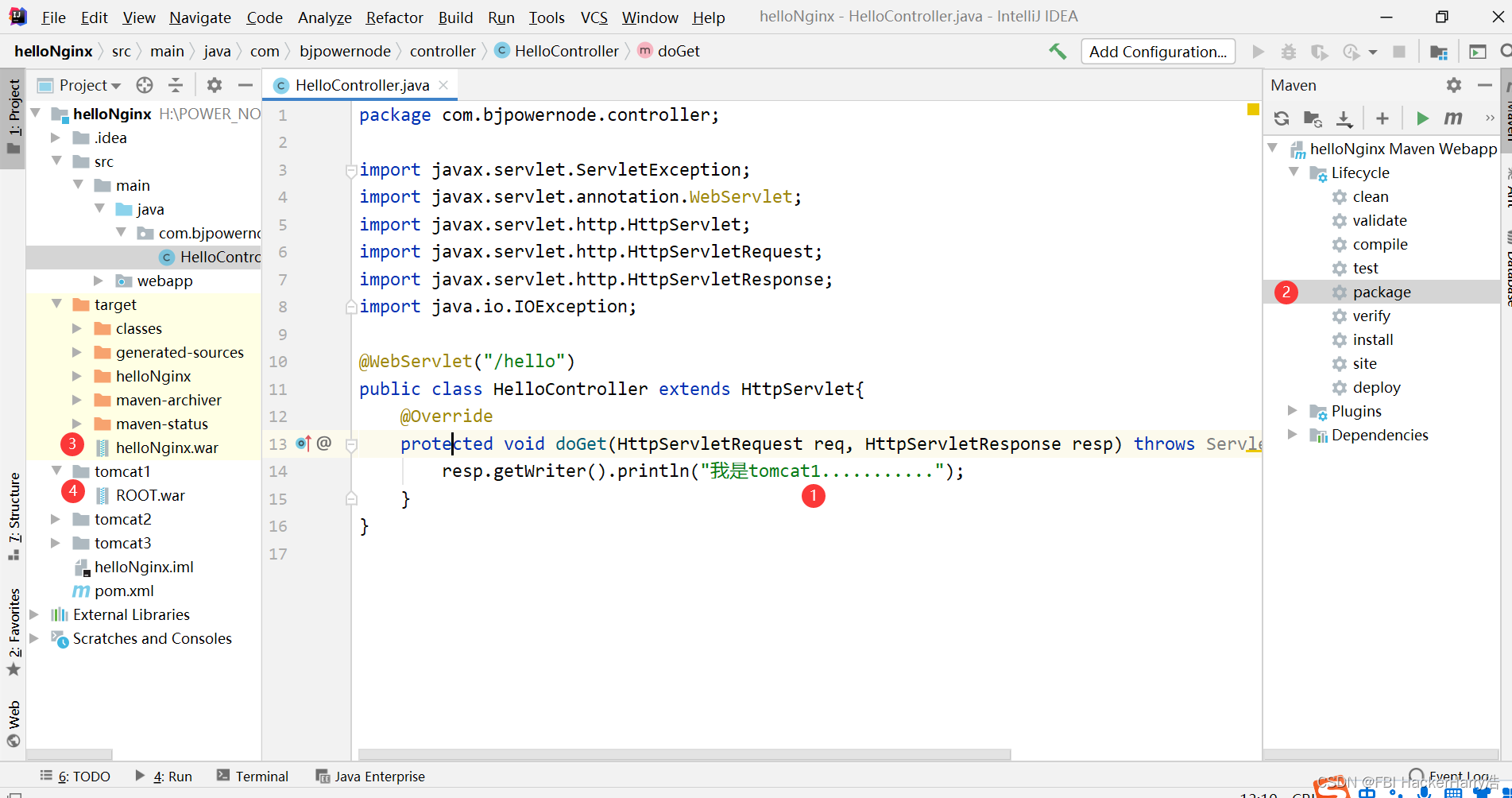The width and height of the screenshot is (1512, 798).
Task: Click the Stop square icon in toolbar
Action: [x=1399, y=52]
